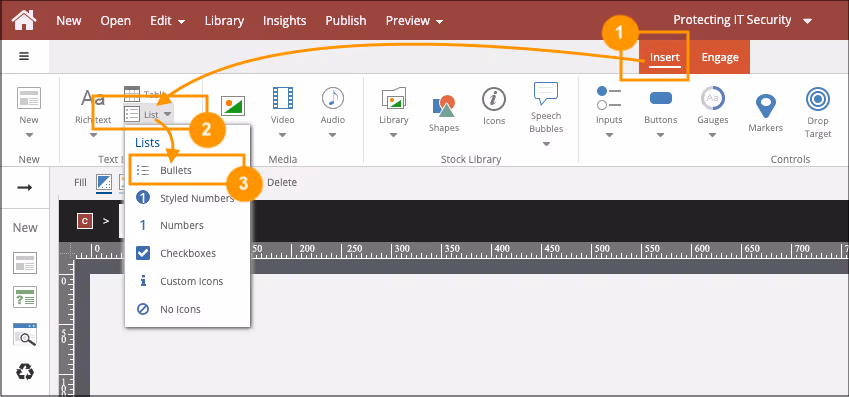Expand the Edit menu

pos(168,21)
